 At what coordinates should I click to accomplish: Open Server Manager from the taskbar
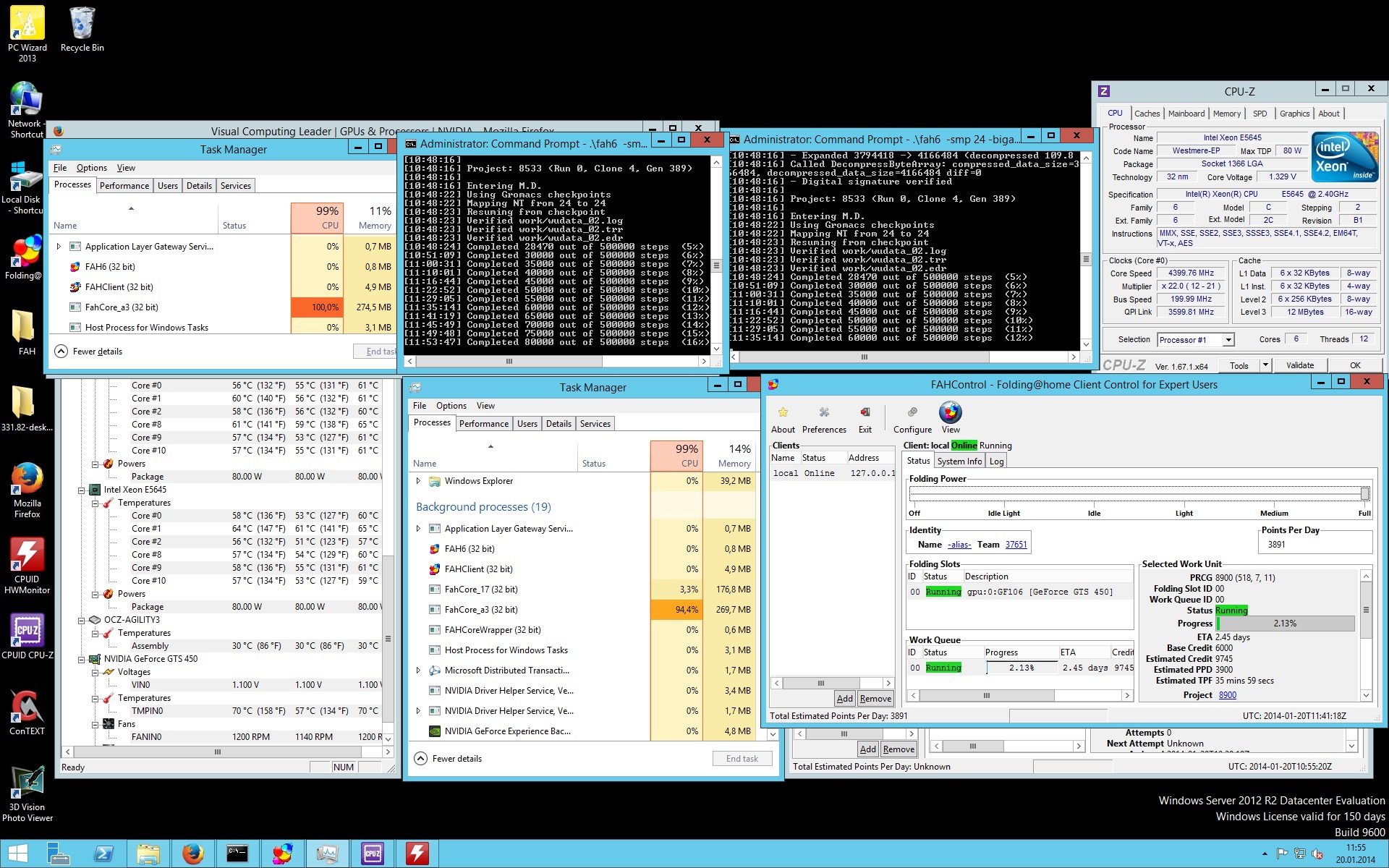(x=58, y=854)
